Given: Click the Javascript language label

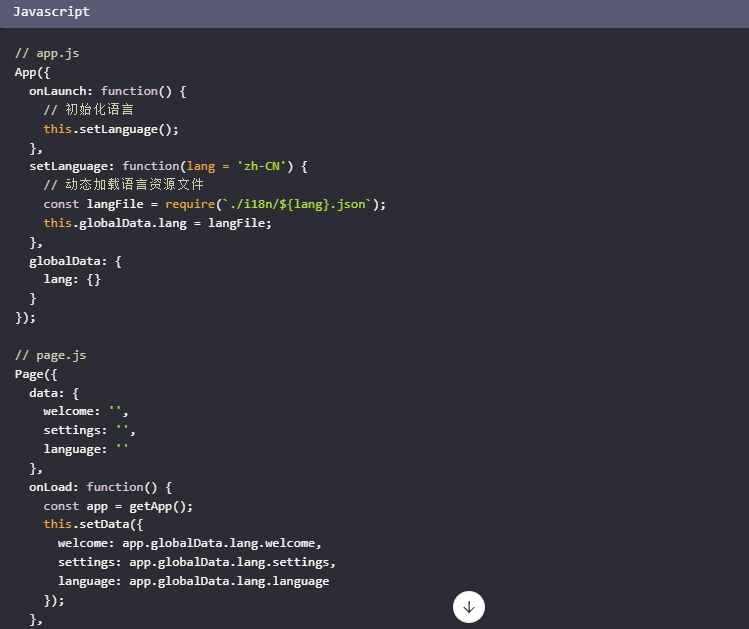Looking at the screenshot, I should pos(51,12).
